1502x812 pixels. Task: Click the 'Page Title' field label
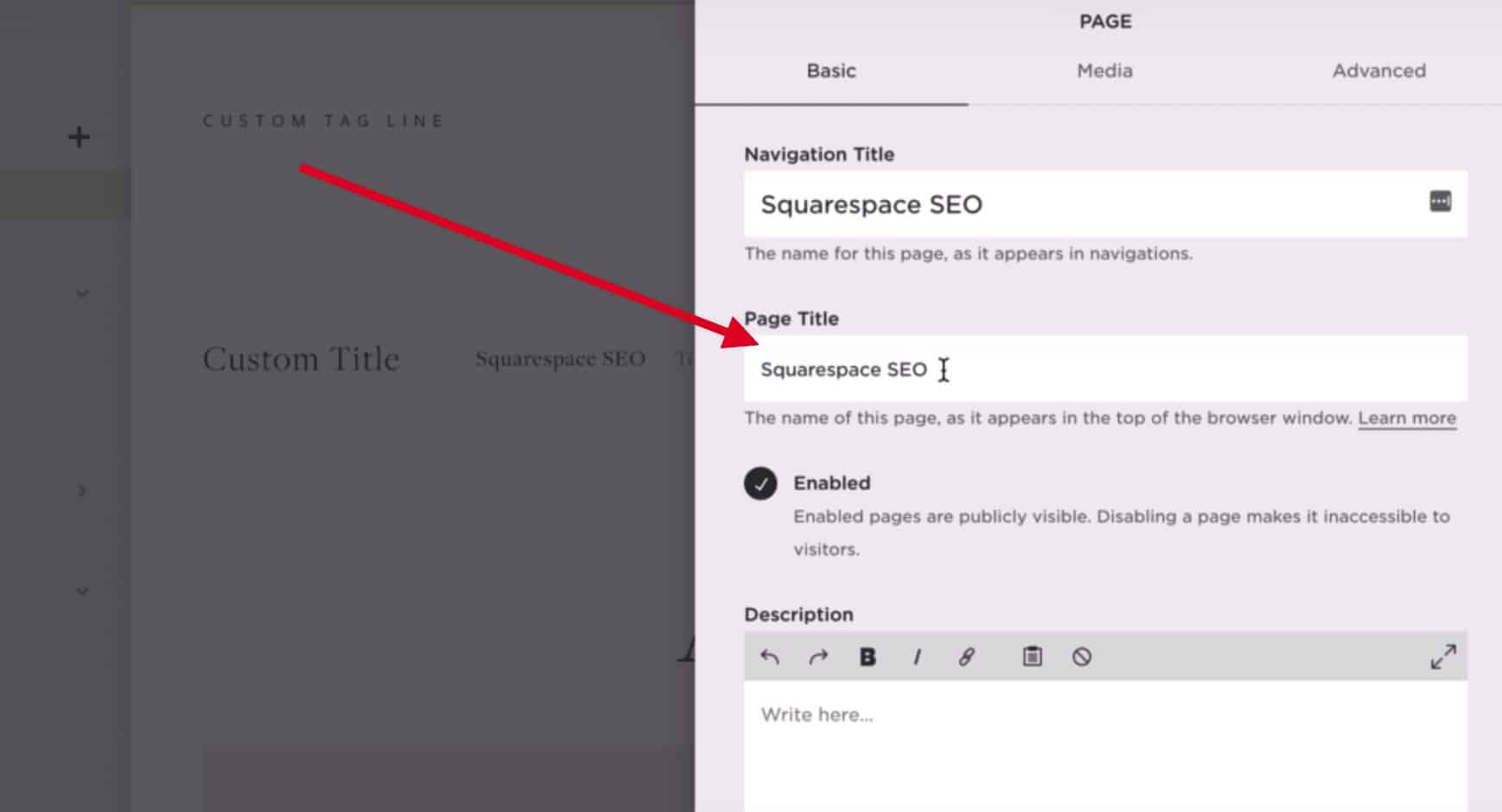792,319
